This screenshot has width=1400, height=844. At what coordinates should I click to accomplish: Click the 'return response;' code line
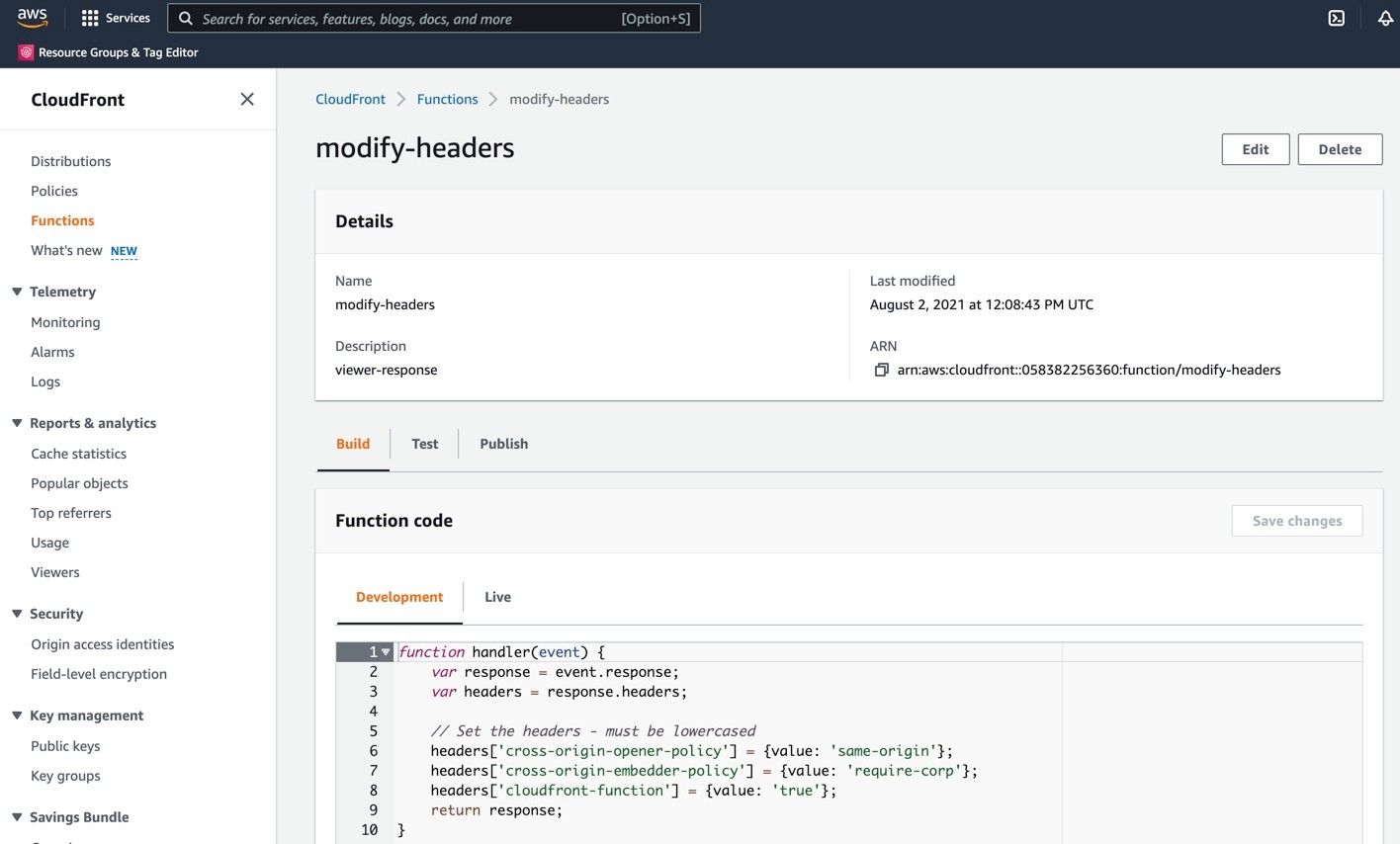pyautogui.click(x=496, y=810)
